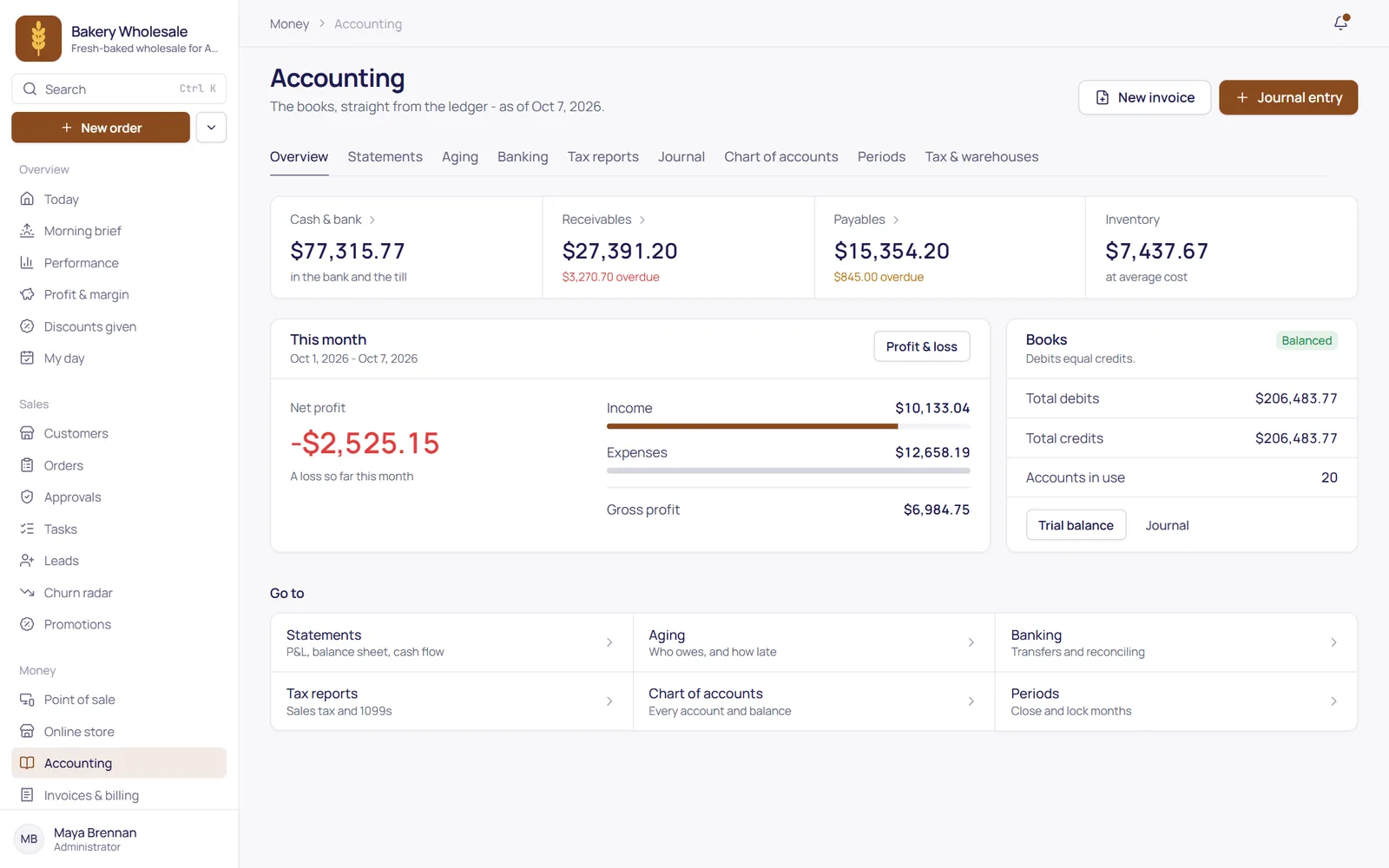Click the Invoices & billing icon

tap(27, 795)
